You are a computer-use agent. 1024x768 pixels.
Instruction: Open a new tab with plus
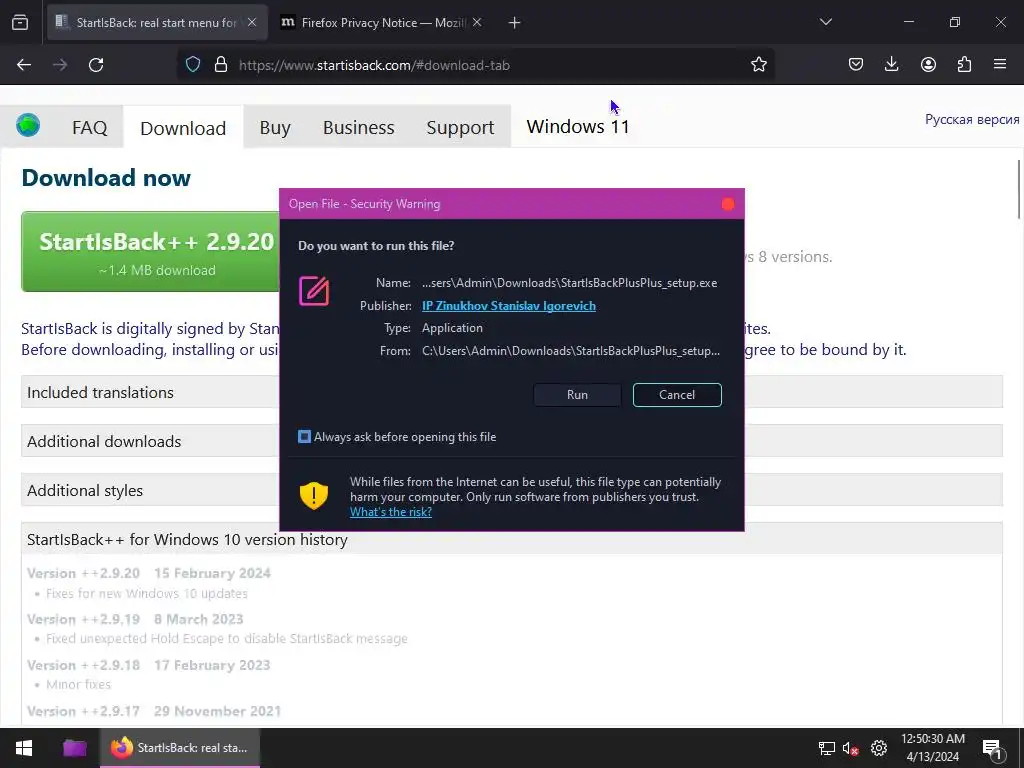[x=515, y=23]
